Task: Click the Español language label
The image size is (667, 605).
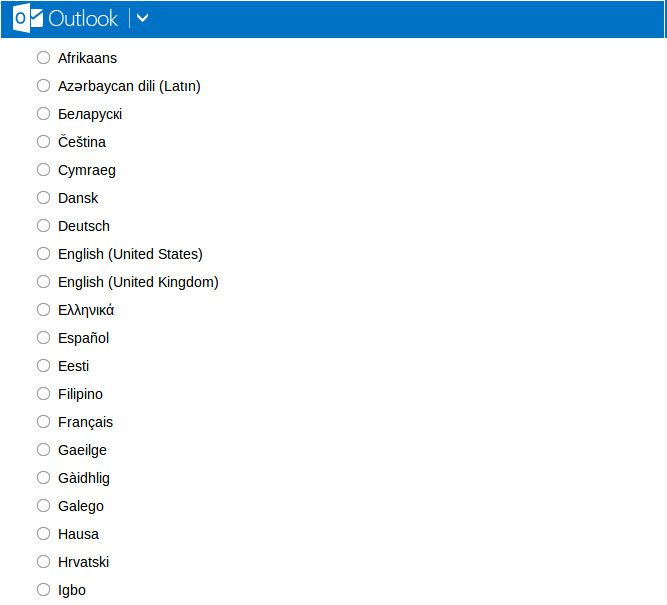Action: coord(83,339)
